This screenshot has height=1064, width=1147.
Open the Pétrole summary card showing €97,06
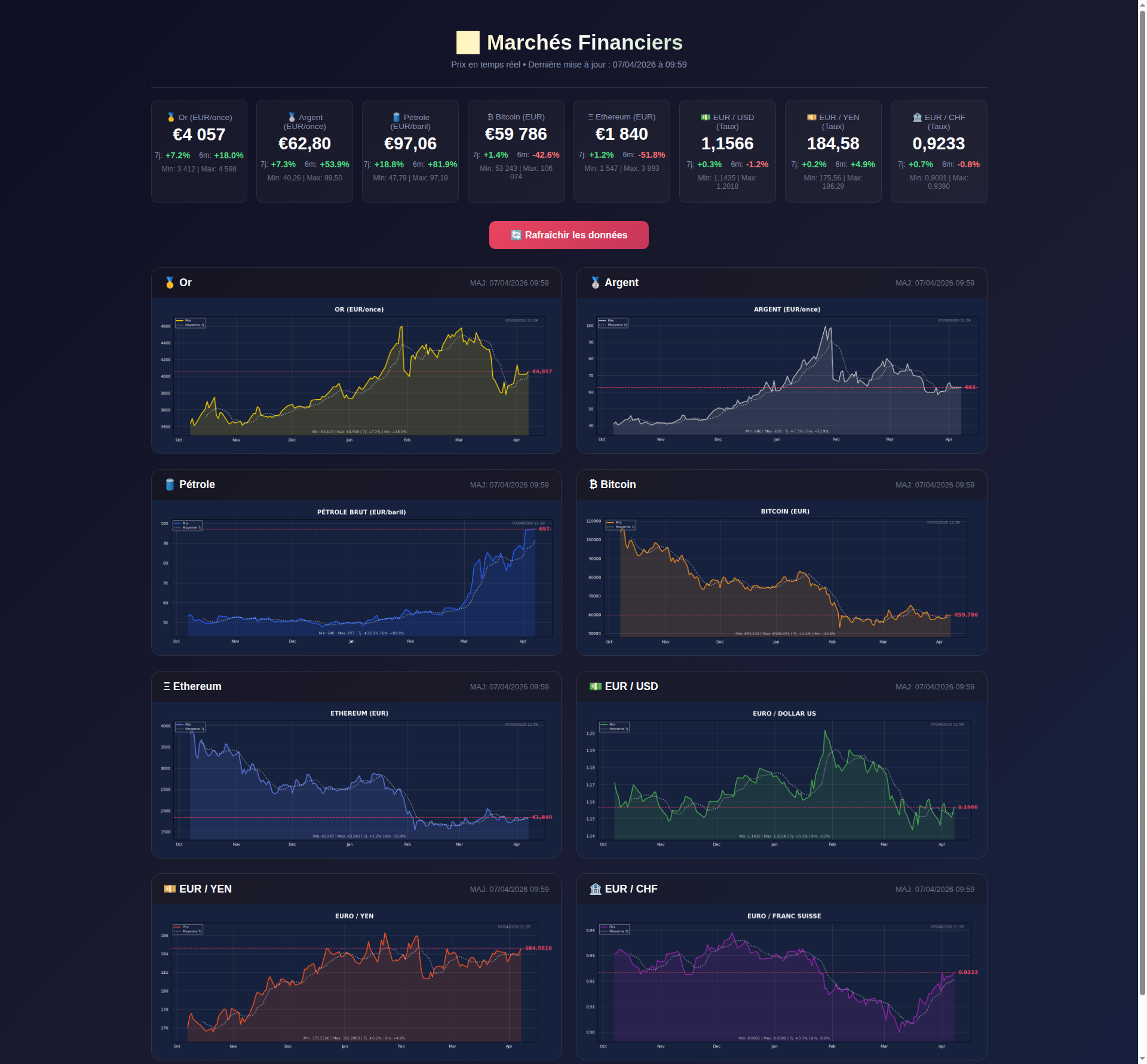pos(410,151)
